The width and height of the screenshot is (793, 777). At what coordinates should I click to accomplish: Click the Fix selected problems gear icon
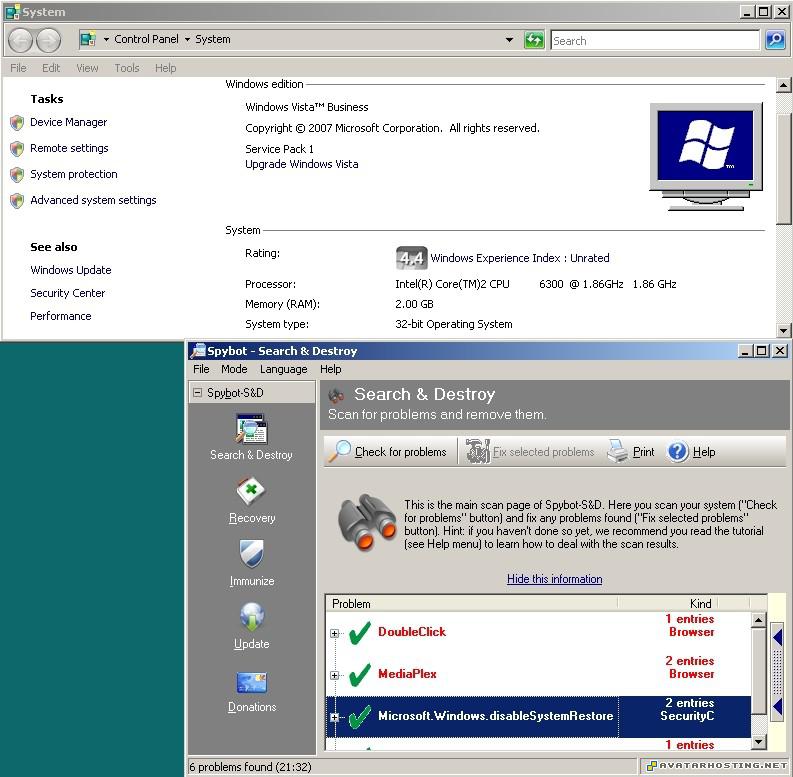coord(477,451)
